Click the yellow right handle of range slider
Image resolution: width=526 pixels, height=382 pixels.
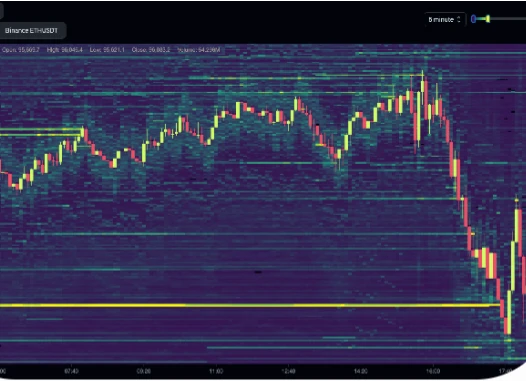pyautogui.click(x=488, y=19)
